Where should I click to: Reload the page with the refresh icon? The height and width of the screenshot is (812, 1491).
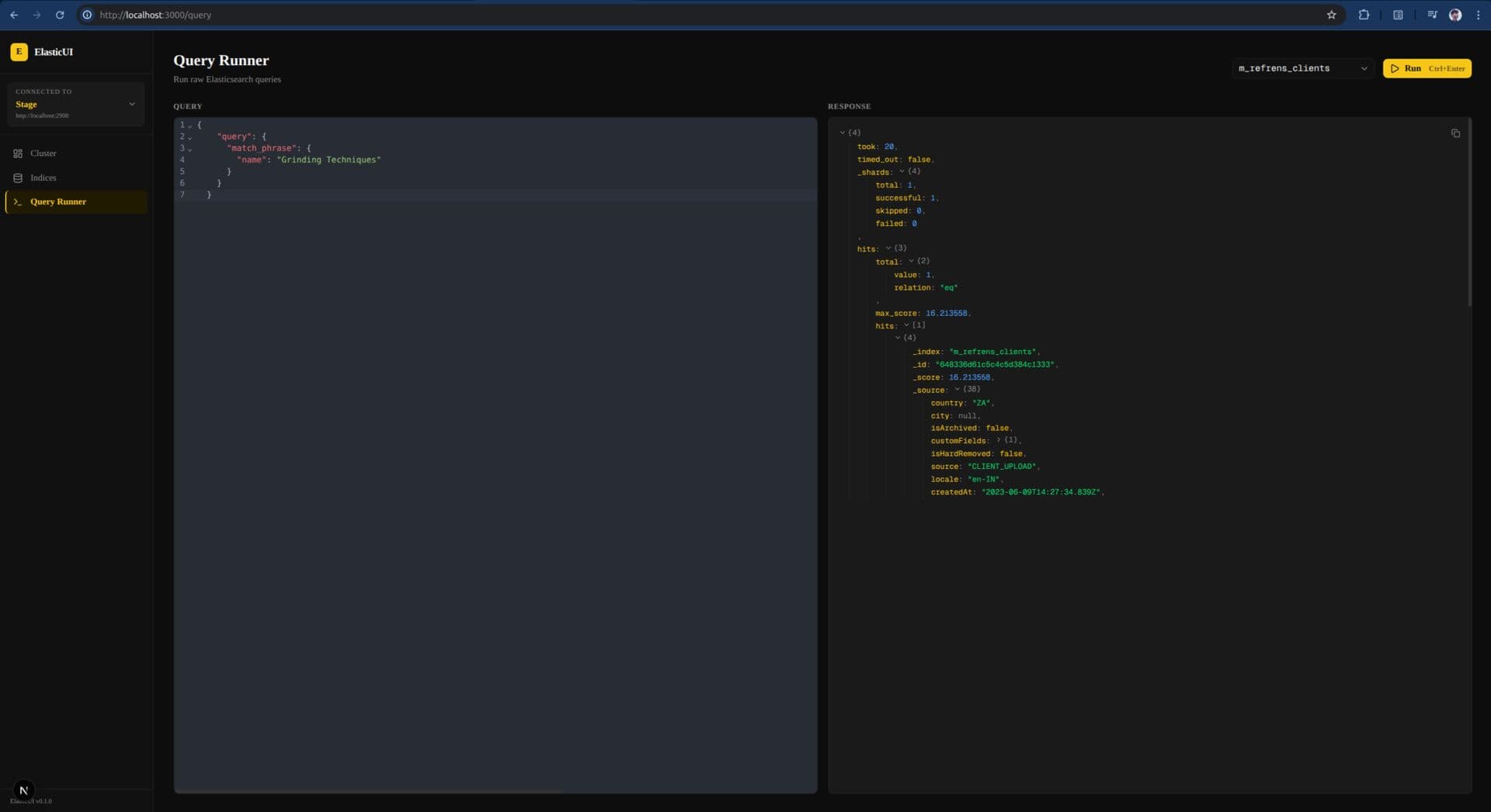tap(60, 14)
